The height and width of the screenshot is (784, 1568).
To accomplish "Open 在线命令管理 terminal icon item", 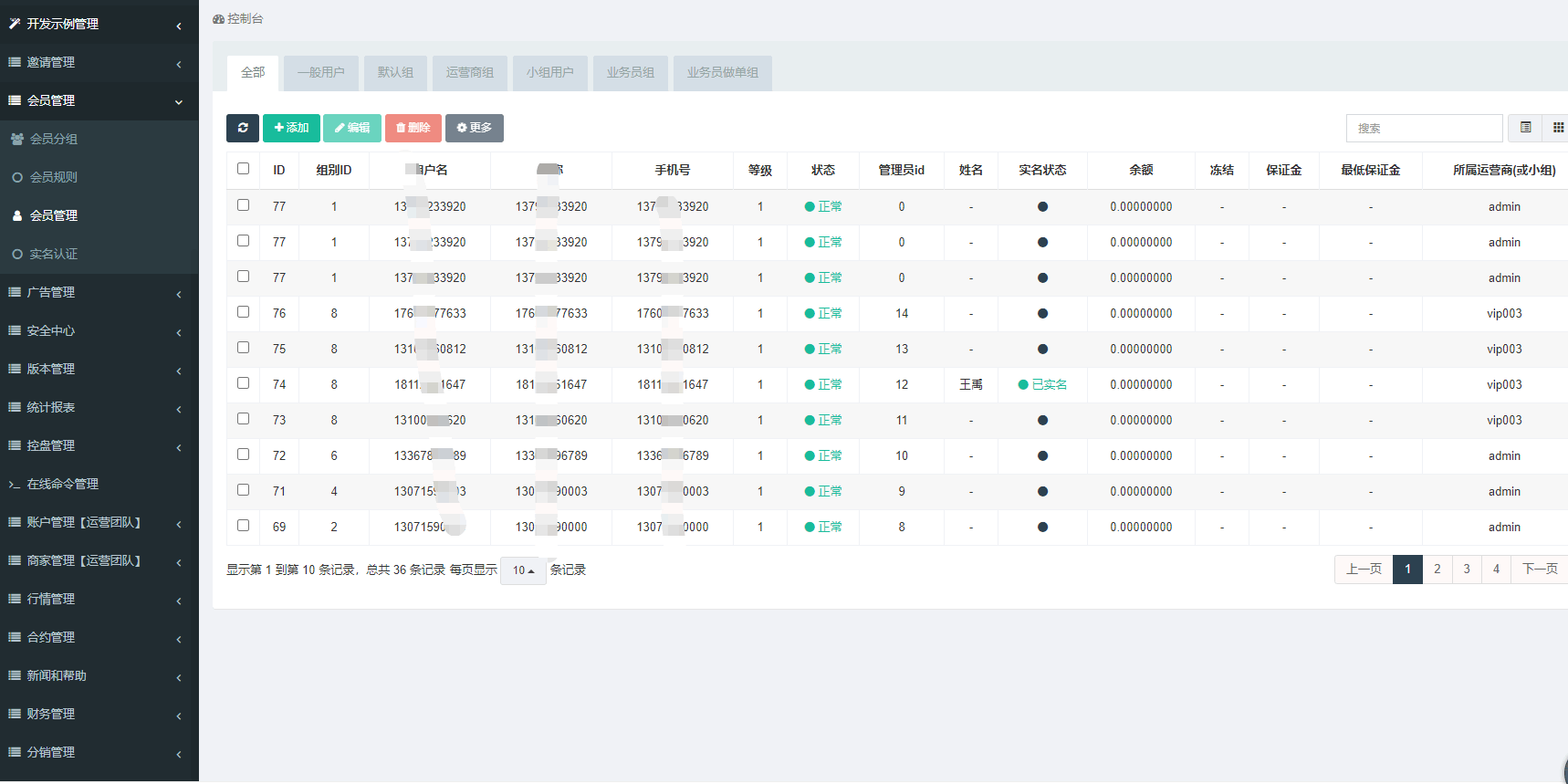I will 15,485.
